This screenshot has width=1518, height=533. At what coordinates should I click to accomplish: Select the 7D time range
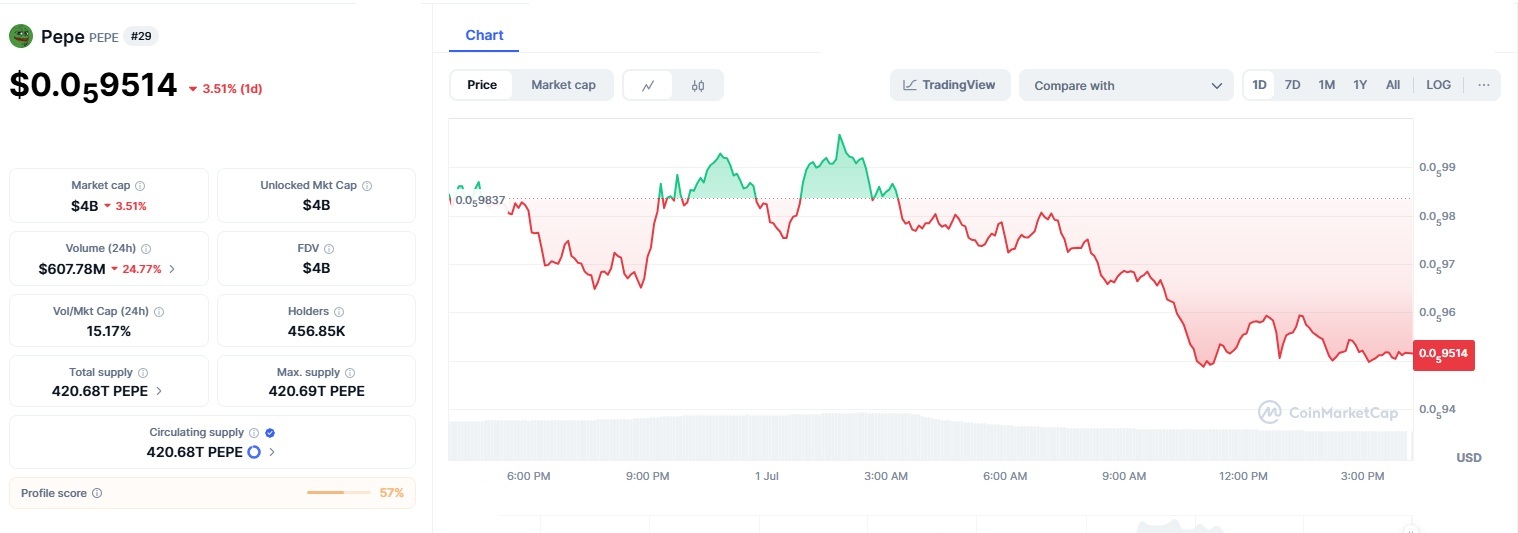1292,85
